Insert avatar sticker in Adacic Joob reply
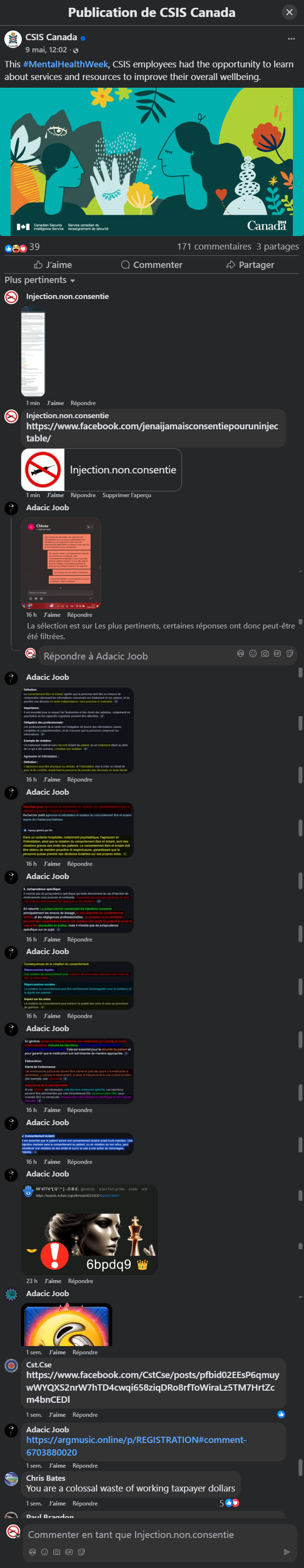This screenshot has height=1568, width=304. pos(241,654)
